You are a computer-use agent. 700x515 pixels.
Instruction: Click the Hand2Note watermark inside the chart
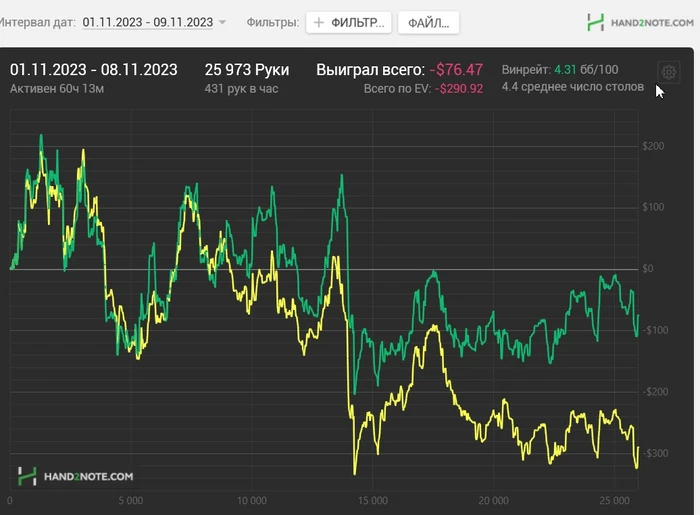tap(75, 476)
